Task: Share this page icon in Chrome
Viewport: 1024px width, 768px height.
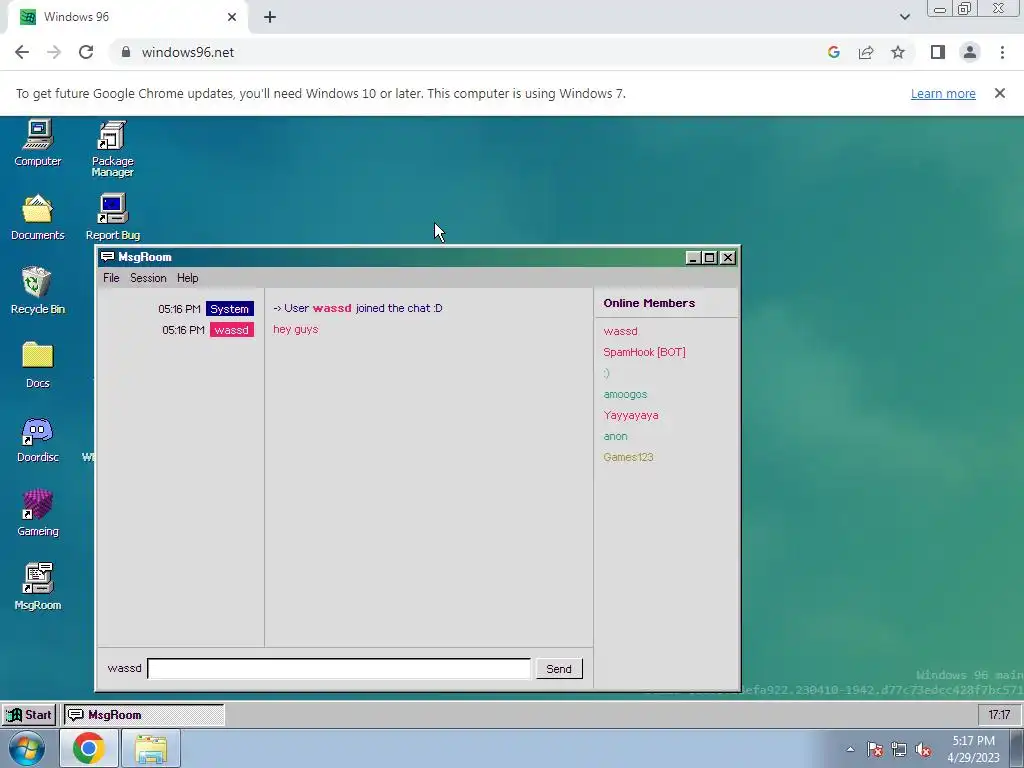Action: tap(866, 52)
